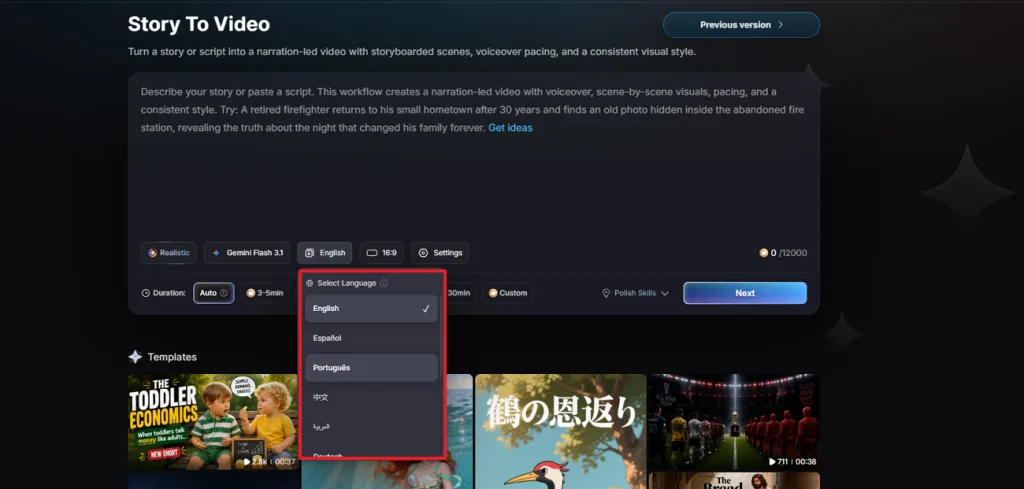Screen dimensions: 1024x489
Task: Choose Español in the language list
Action: click(x=371, y=338)
